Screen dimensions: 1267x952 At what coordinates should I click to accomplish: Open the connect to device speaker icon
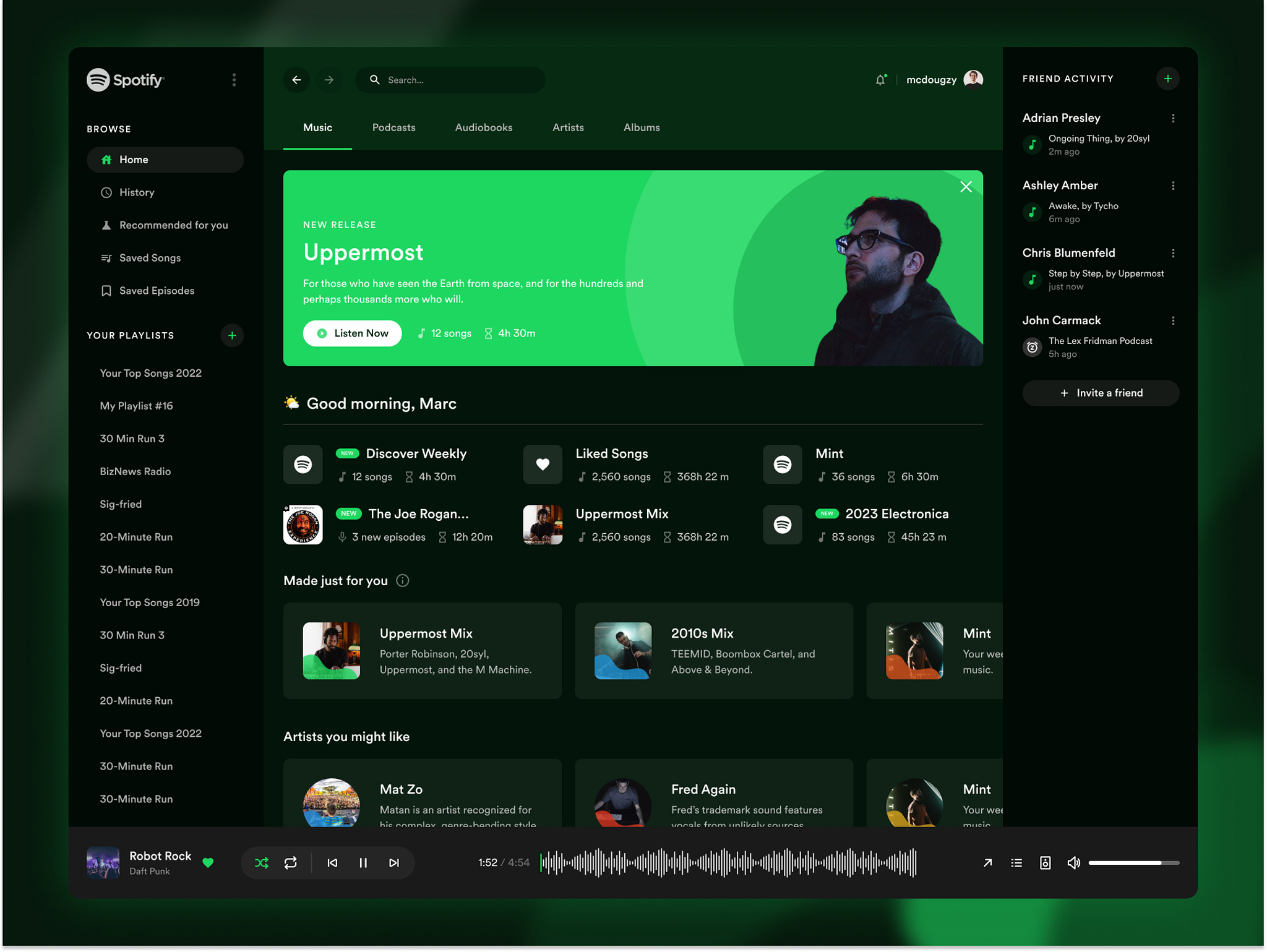coord(1045,863)
